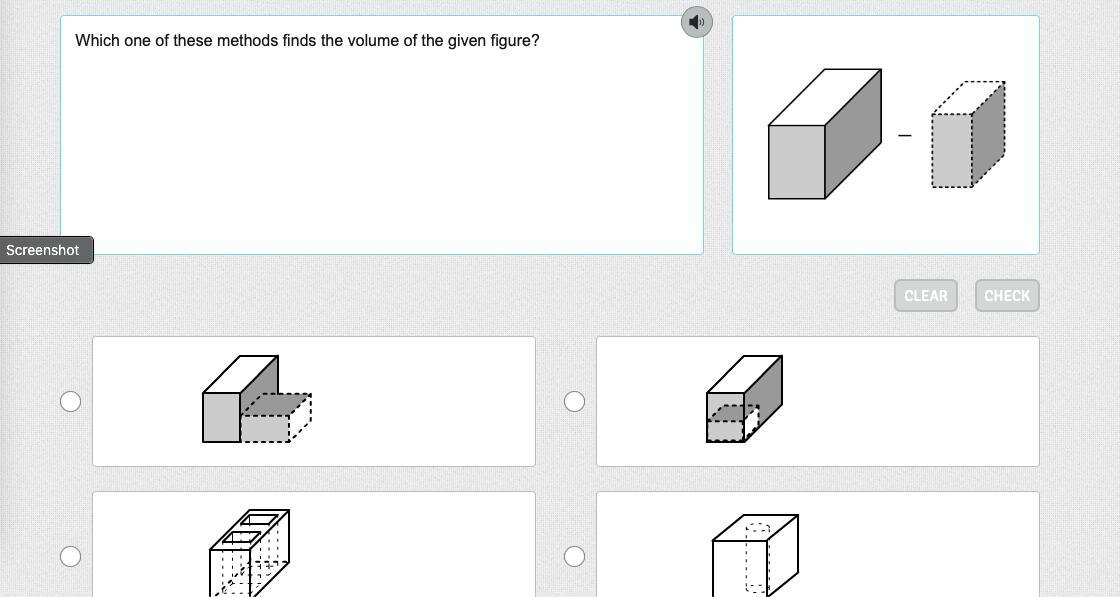Click the light gray front face of the dashed box
Viewport: 1120px width, 597px height.
[951, 150]
